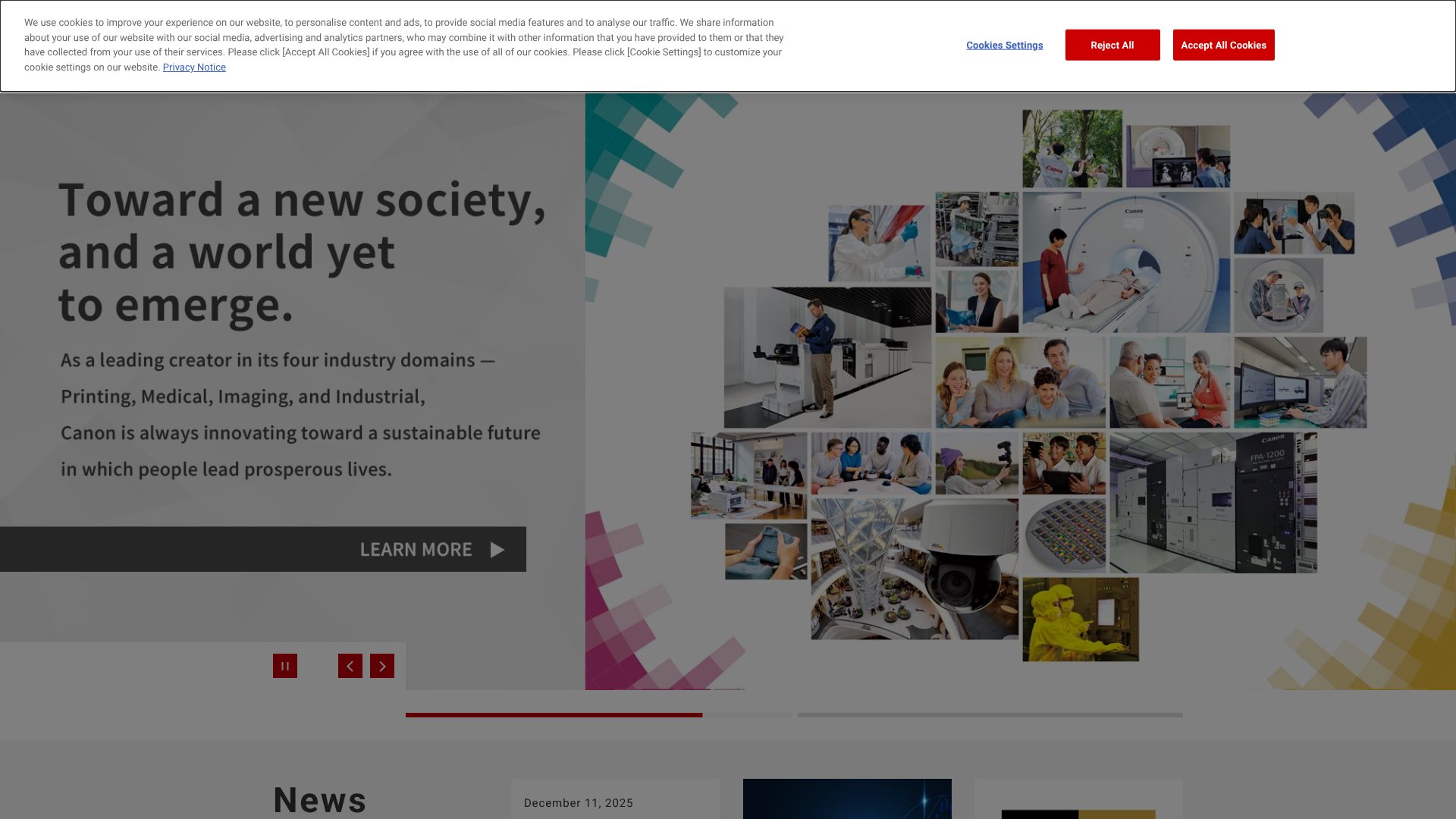This screenshot has width=1456, height=819.
Task: Go to previous slide arrow
Action: 350,666
